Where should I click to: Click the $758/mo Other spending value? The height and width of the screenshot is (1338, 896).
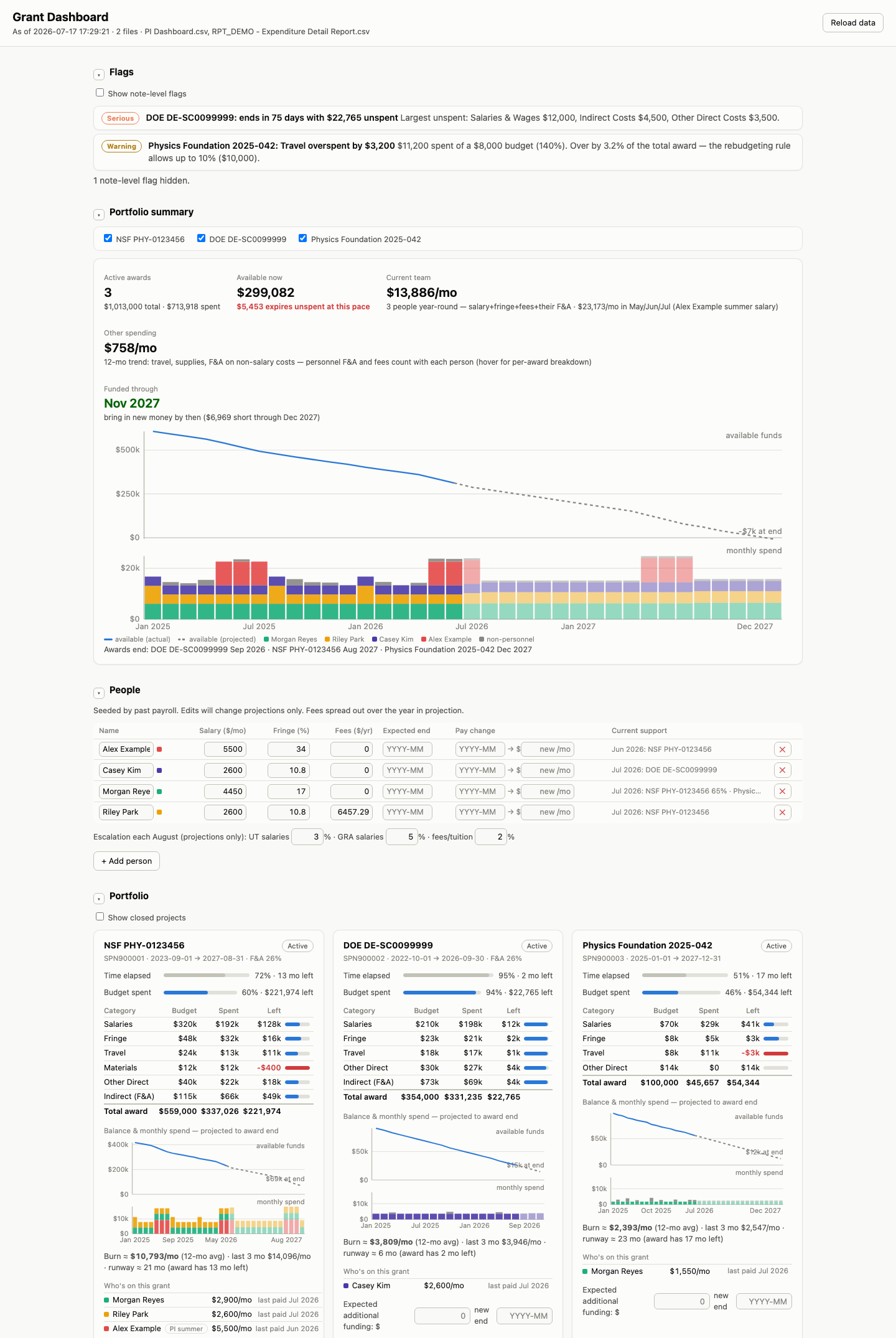[x=131, y=348]
